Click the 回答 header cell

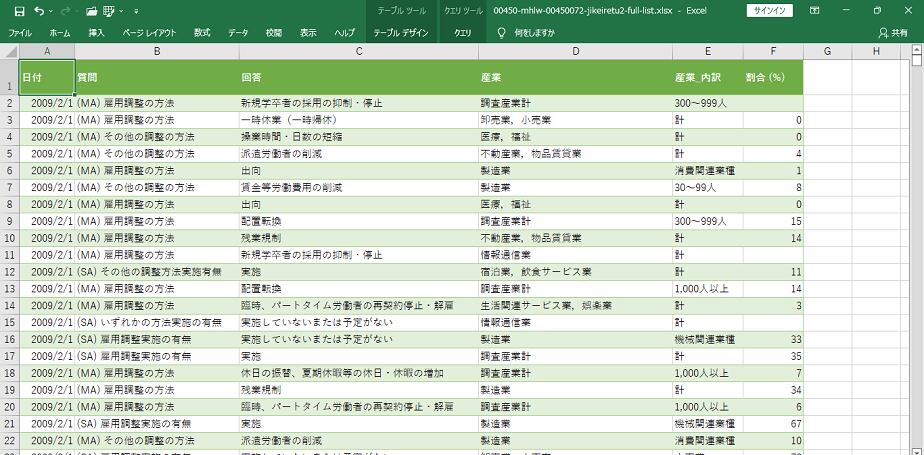[x=359, y=77]
